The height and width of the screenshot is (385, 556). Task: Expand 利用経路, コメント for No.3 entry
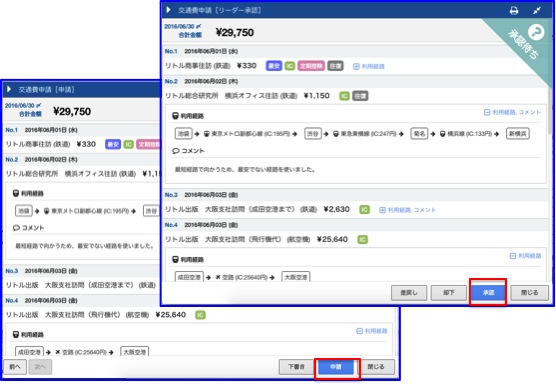pyautogui.click(x=407, y=210)
